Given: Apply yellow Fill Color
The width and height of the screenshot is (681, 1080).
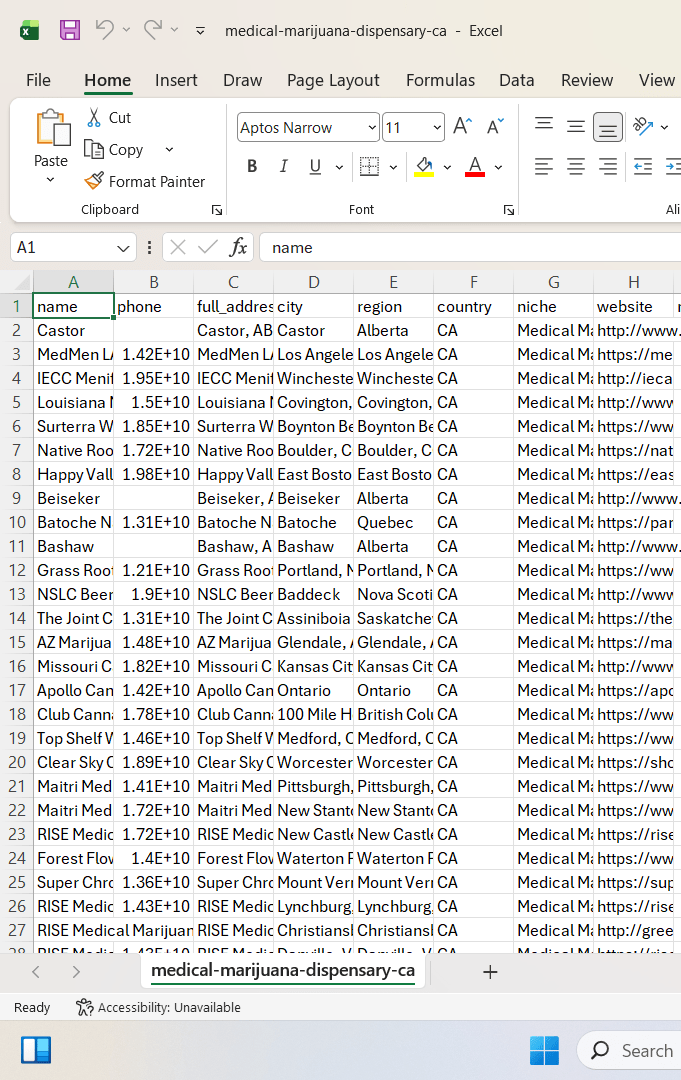Looking at the screenshot, I should click(x=424, y=166).
